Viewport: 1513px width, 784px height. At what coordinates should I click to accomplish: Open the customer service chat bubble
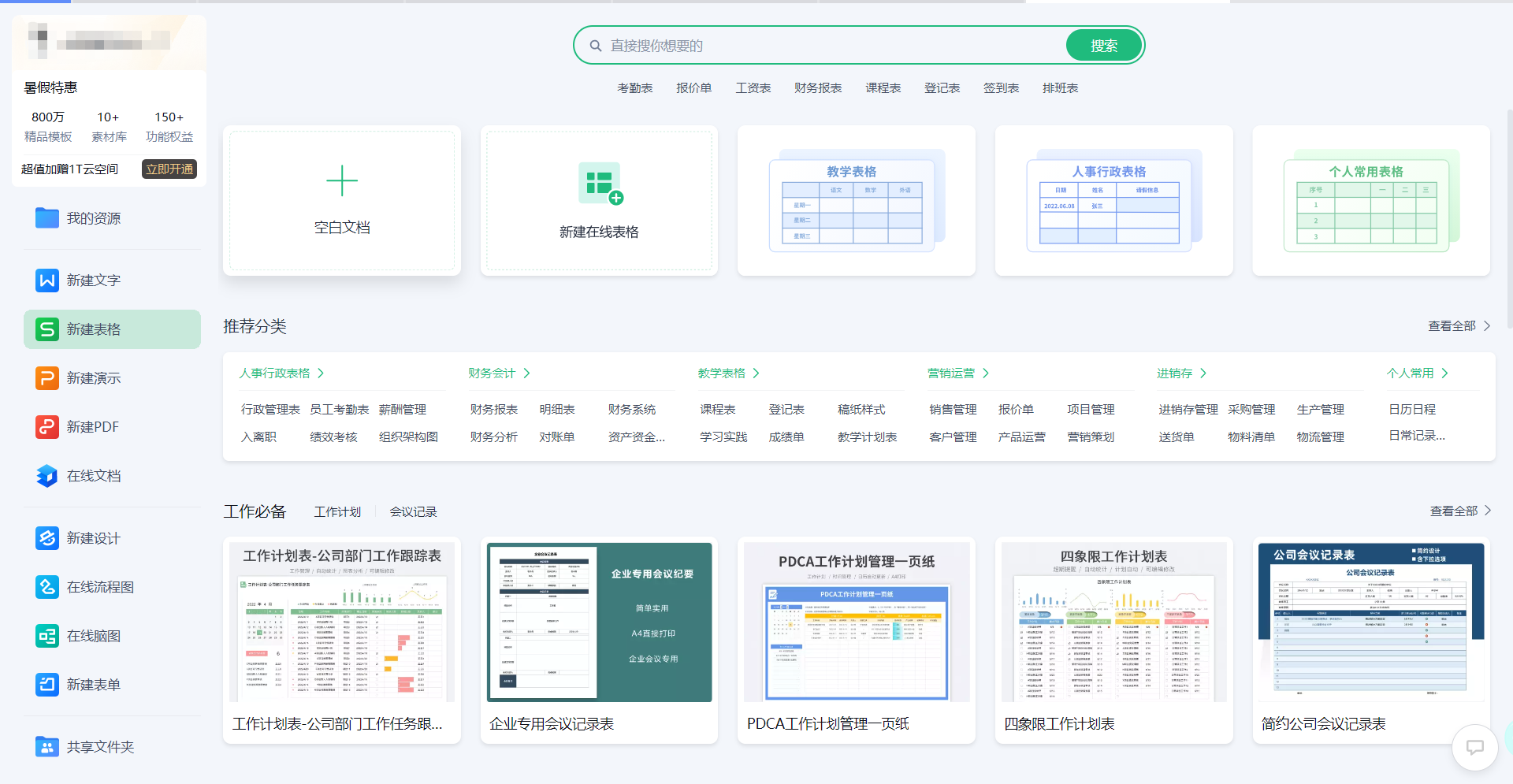1475,747
